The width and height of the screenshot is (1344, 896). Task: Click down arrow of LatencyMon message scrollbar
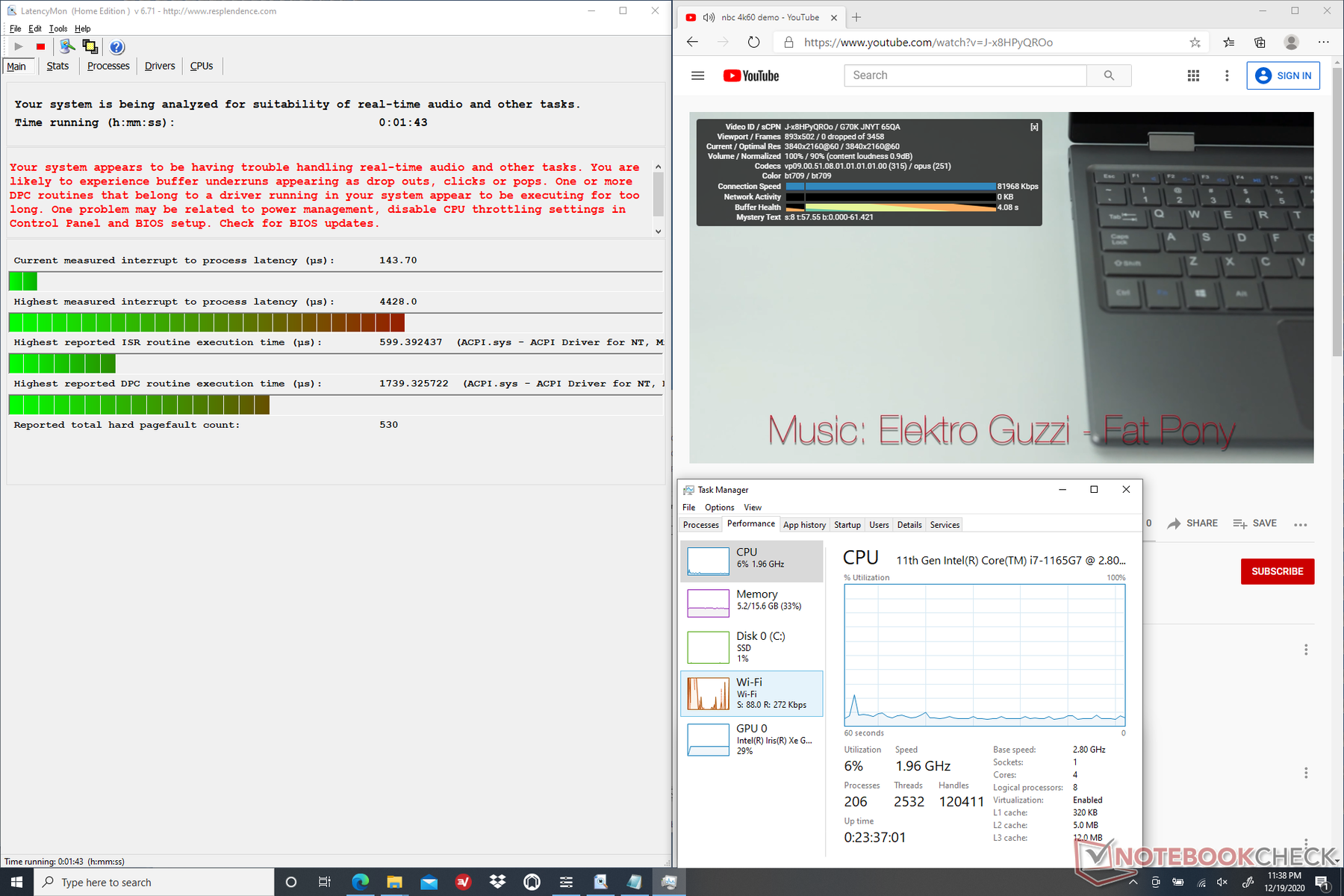(x=658, y=231)
